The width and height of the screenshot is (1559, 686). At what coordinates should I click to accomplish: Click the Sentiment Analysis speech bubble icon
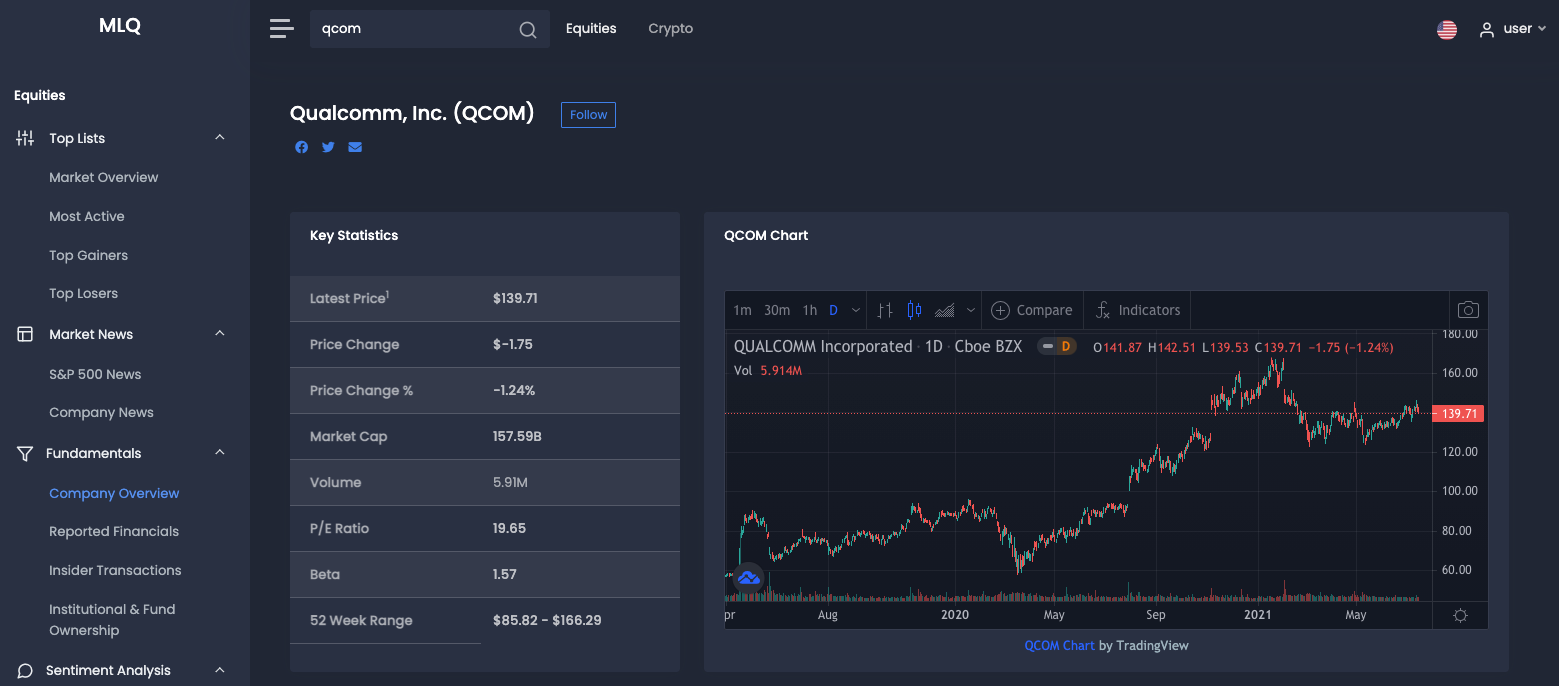point(25,670)
